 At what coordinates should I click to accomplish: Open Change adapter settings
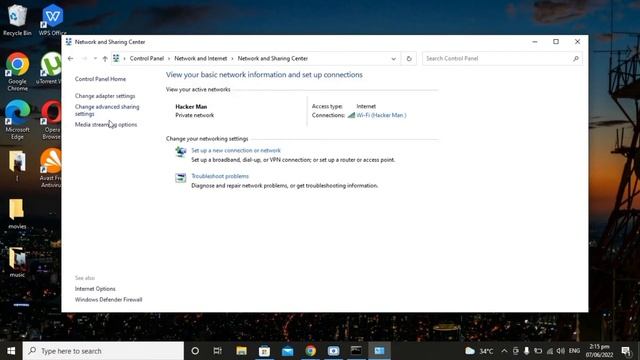point(105,96)
